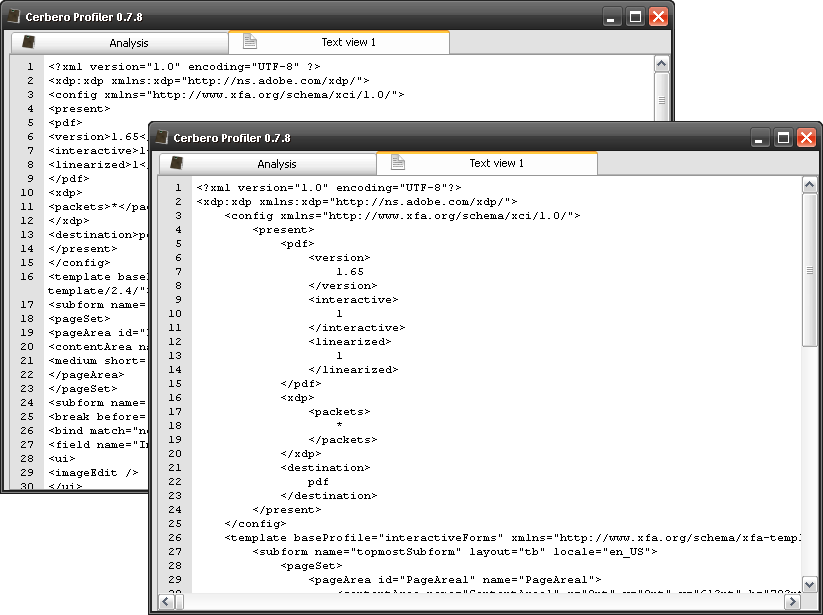
Task: Click the <pageSet> line in front window
Action: click(311, 566)
